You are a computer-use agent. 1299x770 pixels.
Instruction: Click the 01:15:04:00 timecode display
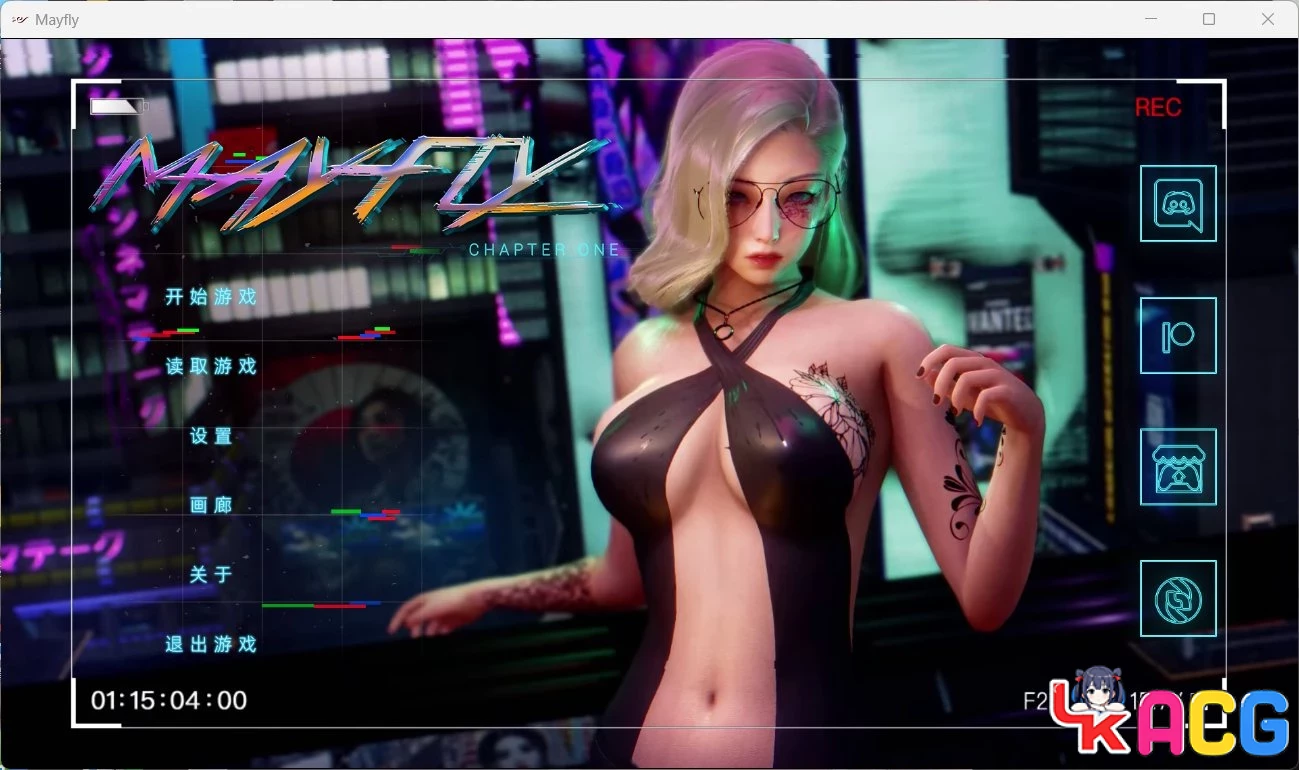[x=169, y=700]
